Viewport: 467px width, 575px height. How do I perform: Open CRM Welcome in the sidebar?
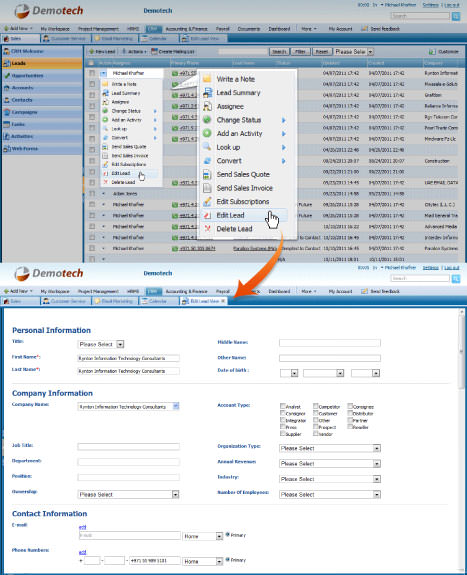coord(41,51)
